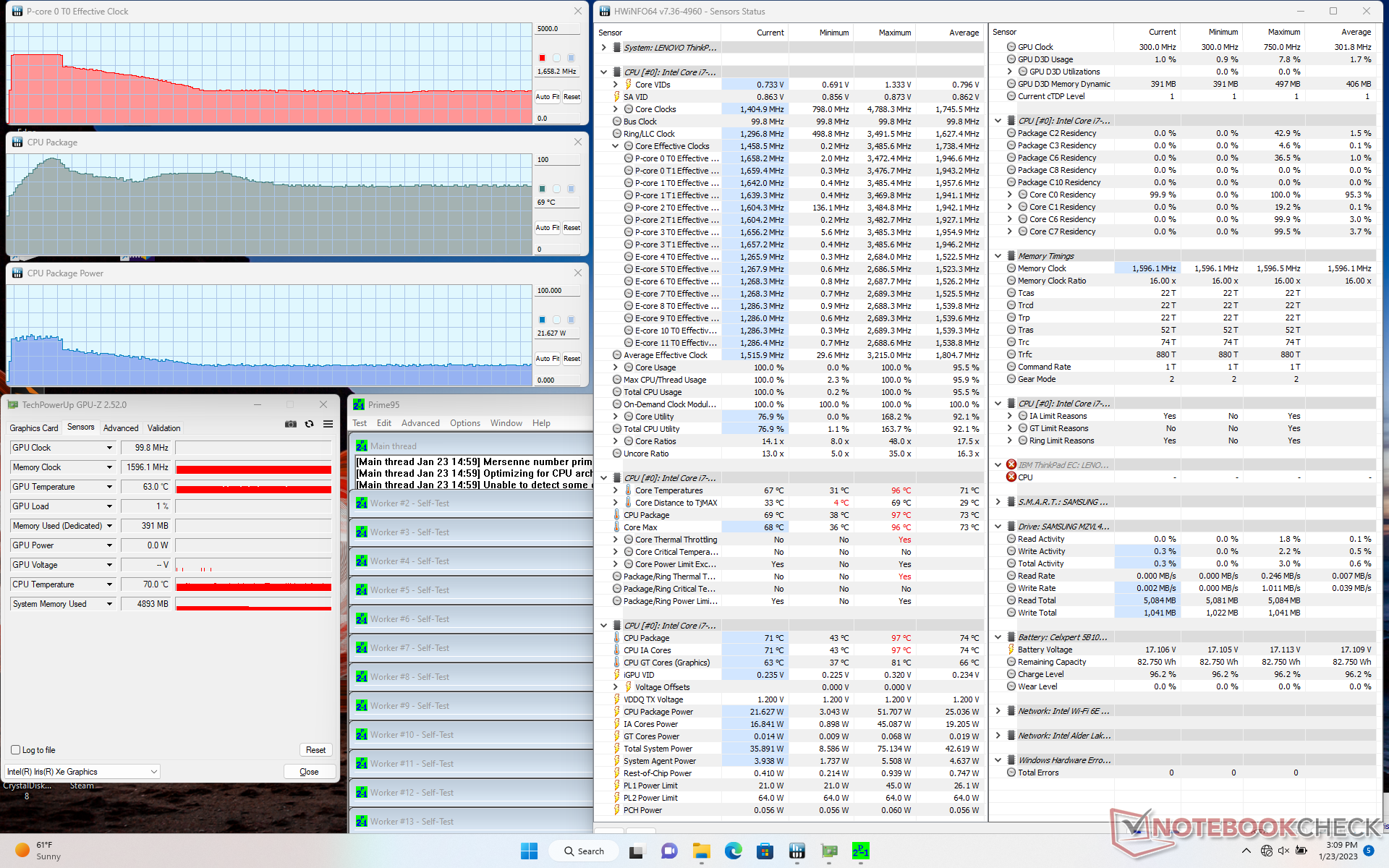Open the GPU-Z hamburger menu icon
The image size is (1389, 868).
328,424
